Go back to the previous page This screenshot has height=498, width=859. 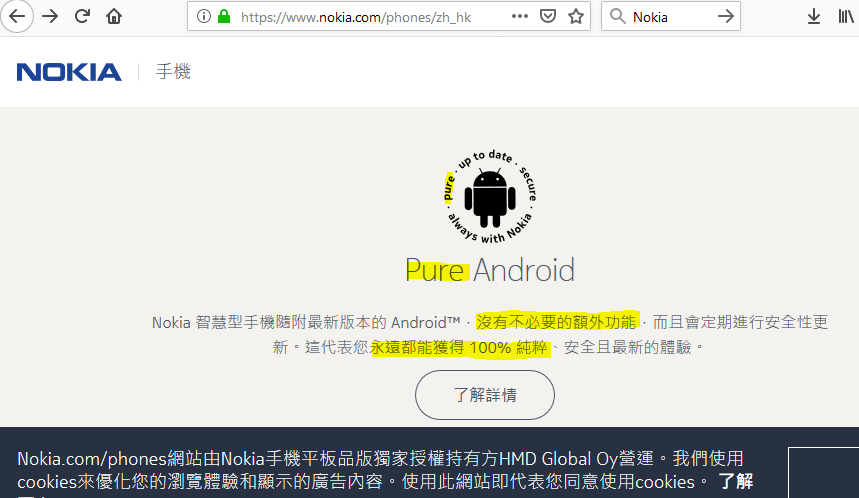18,16
